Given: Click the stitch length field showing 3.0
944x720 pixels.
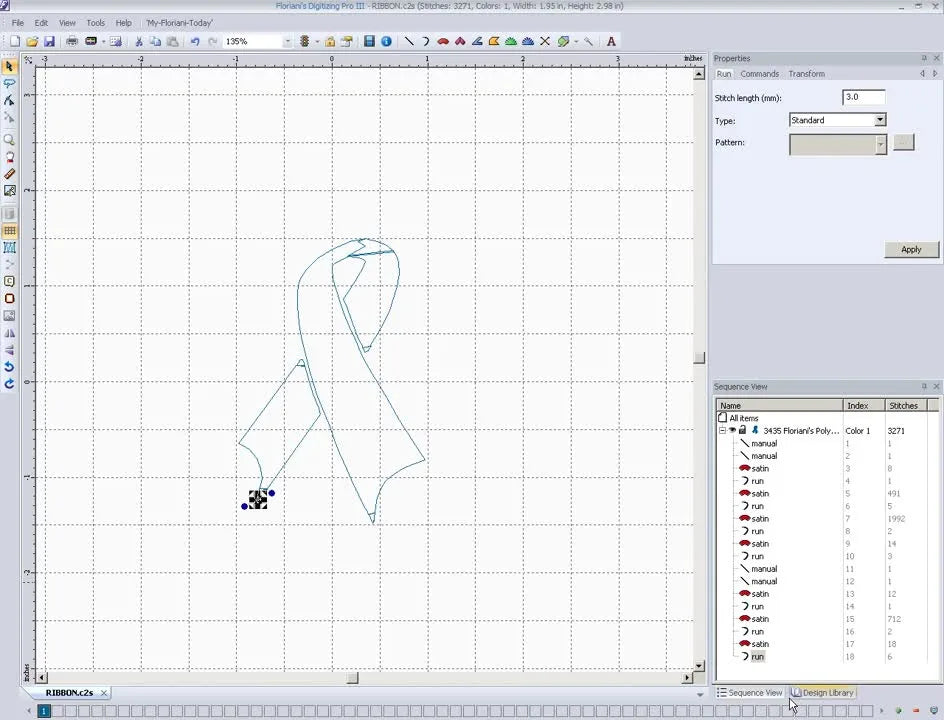Looking at the screenshot, I should (863, 97).
